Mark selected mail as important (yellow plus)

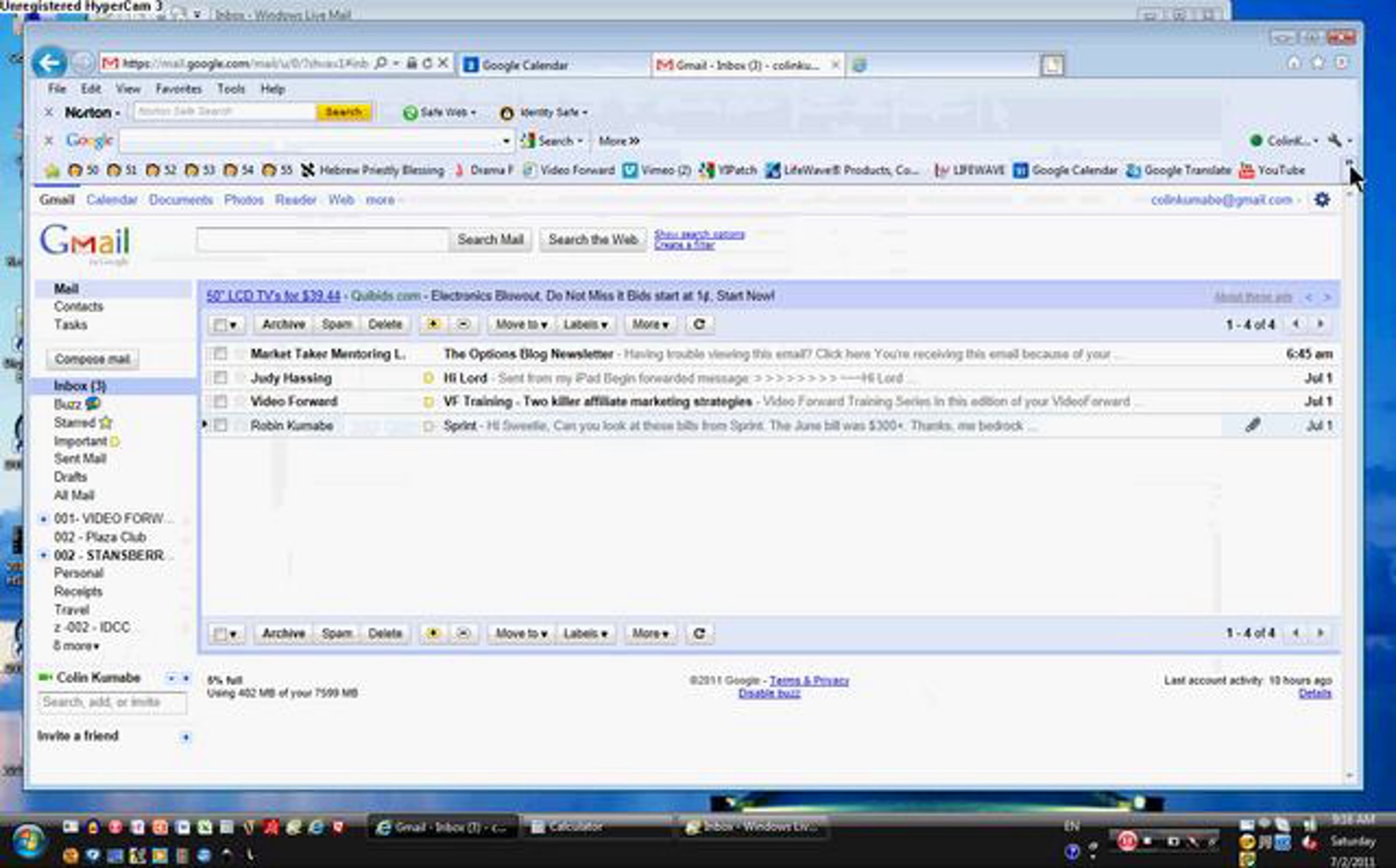tap(433, 324)
